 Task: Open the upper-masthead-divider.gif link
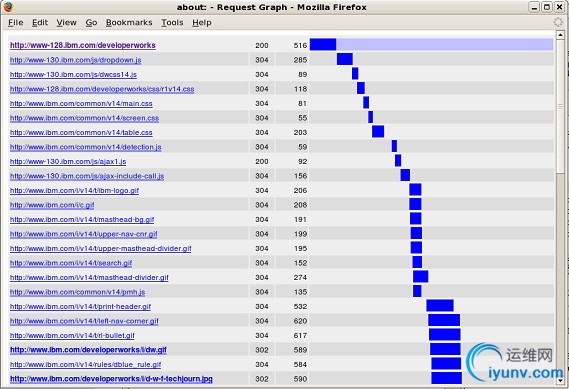tap(101, 249)
